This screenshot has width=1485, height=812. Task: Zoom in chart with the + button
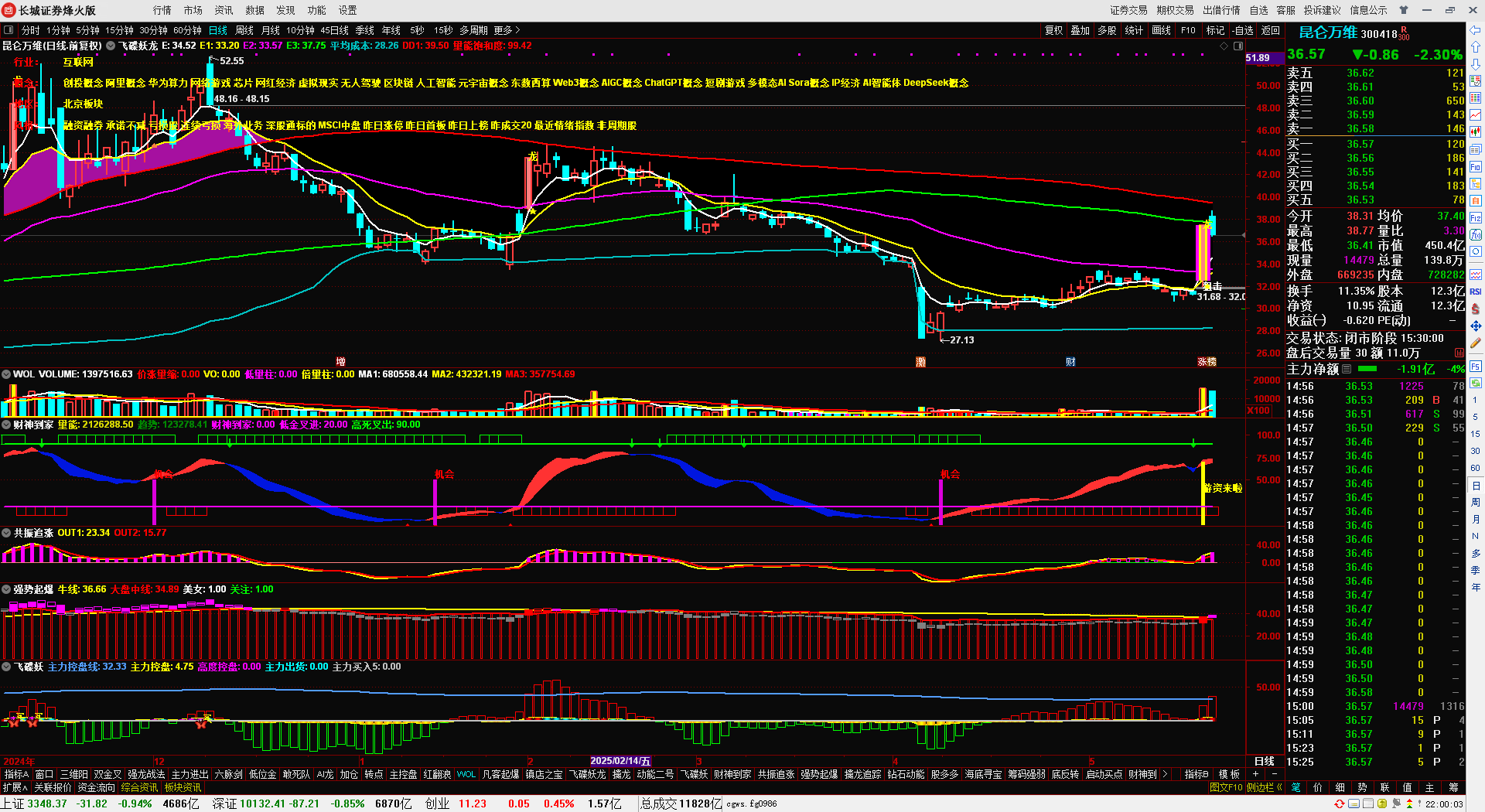click(1255, 774)
